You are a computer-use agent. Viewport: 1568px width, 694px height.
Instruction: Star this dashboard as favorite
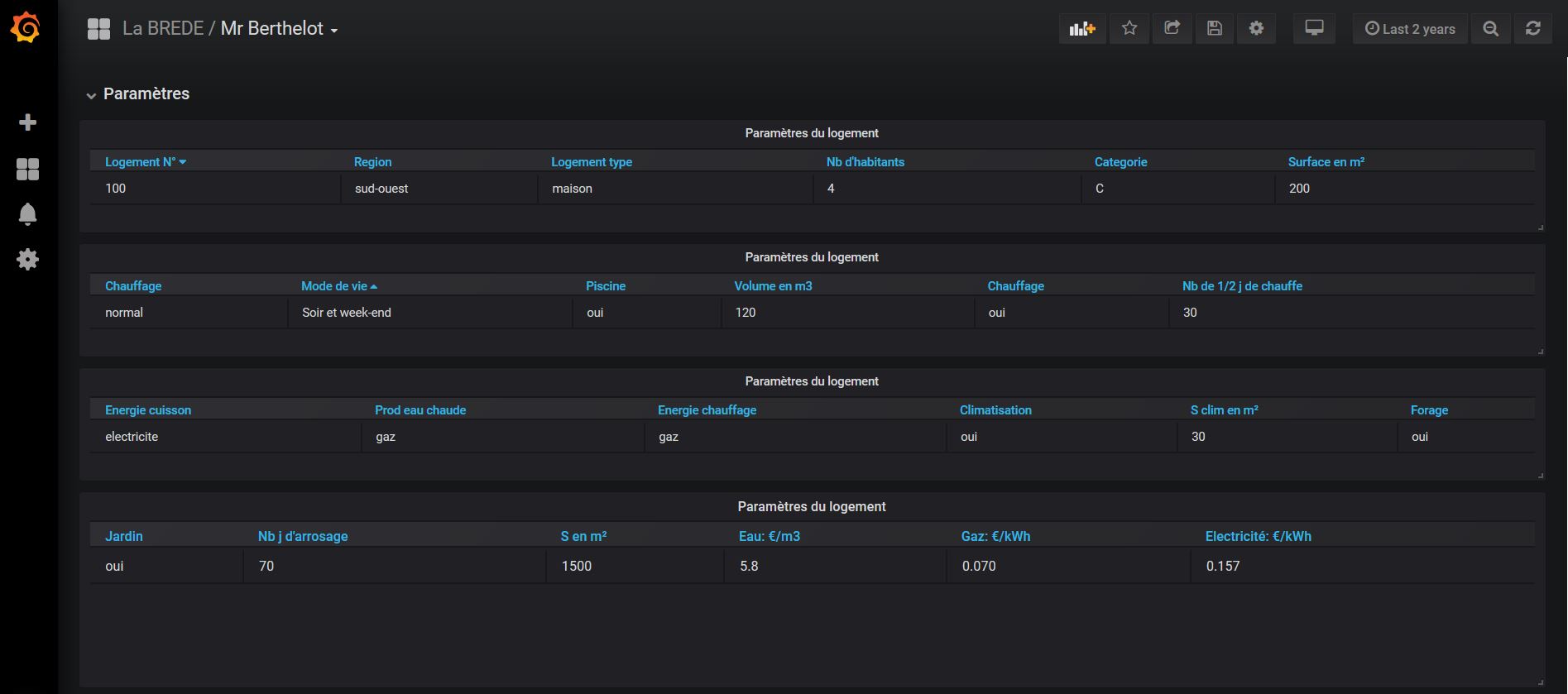click(x=1129, y=29)
